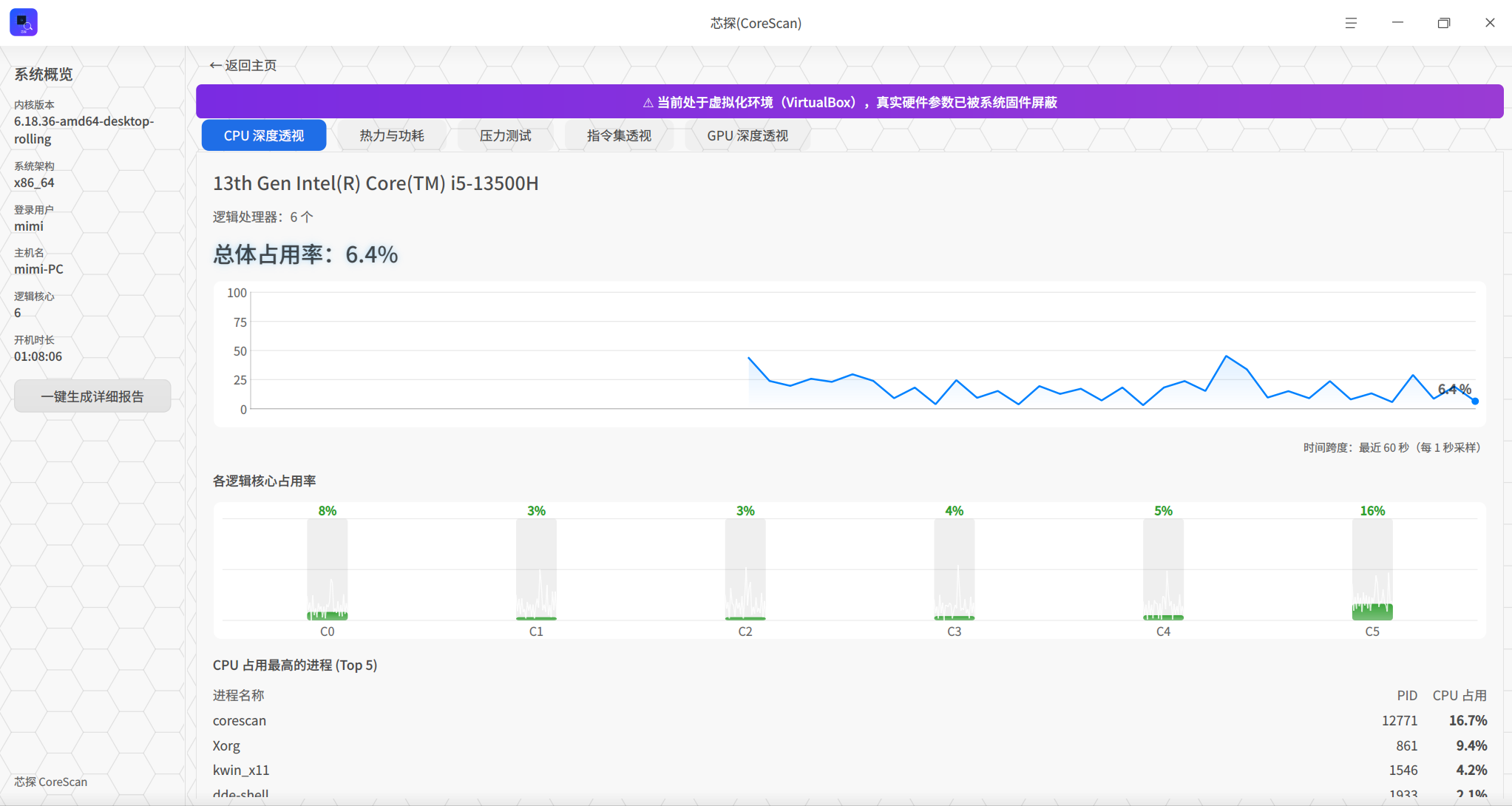Click the C1 core usage bar

point(537,569)
